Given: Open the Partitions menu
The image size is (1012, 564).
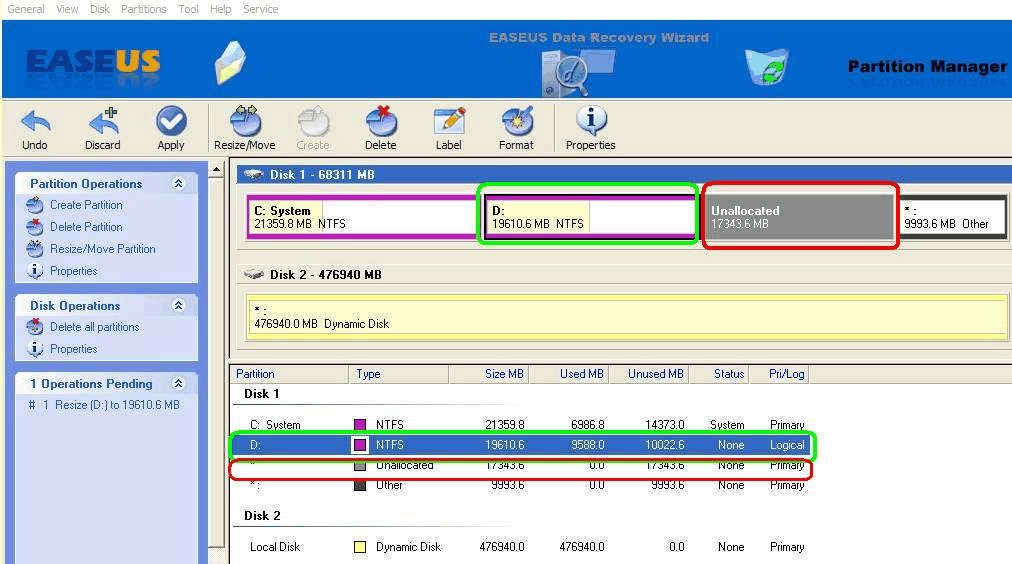Looking at the screenshot, I should 143,9.
